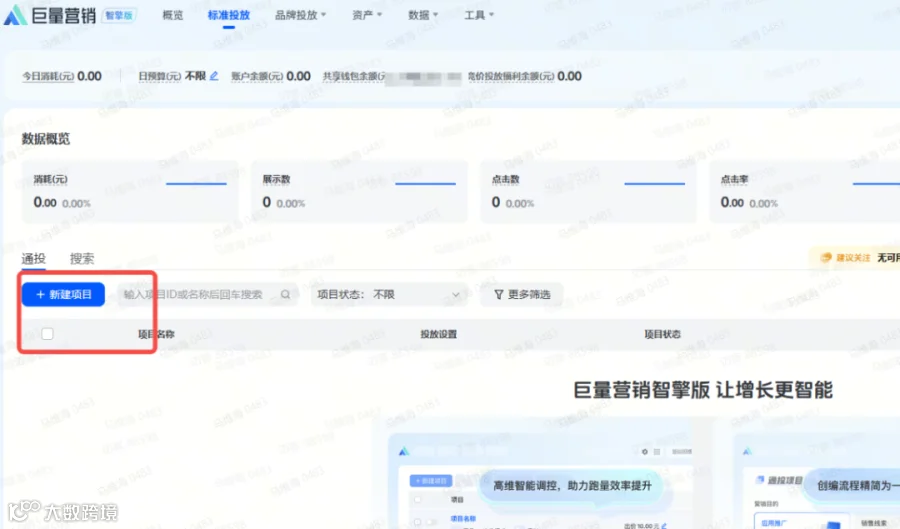Edit the 日预算 with pencil icon

point(214,76)
